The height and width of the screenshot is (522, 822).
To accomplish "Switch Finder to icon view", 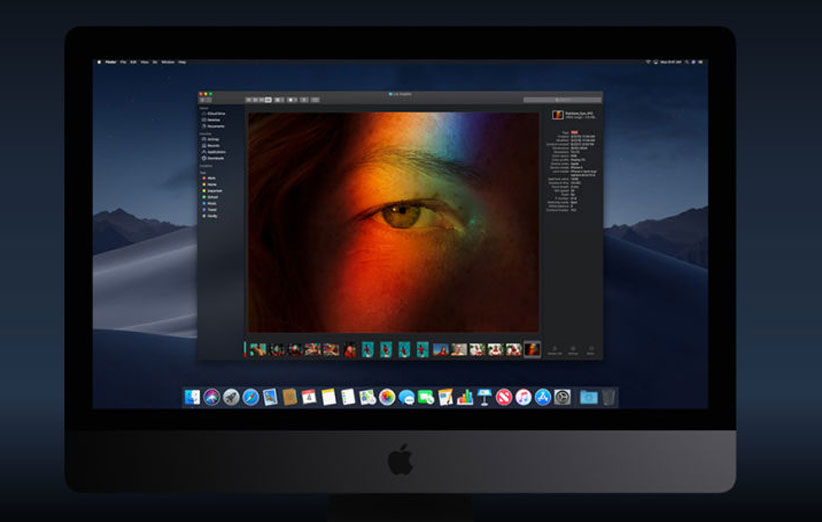I will pyautogui.click(x=249, y=100).
